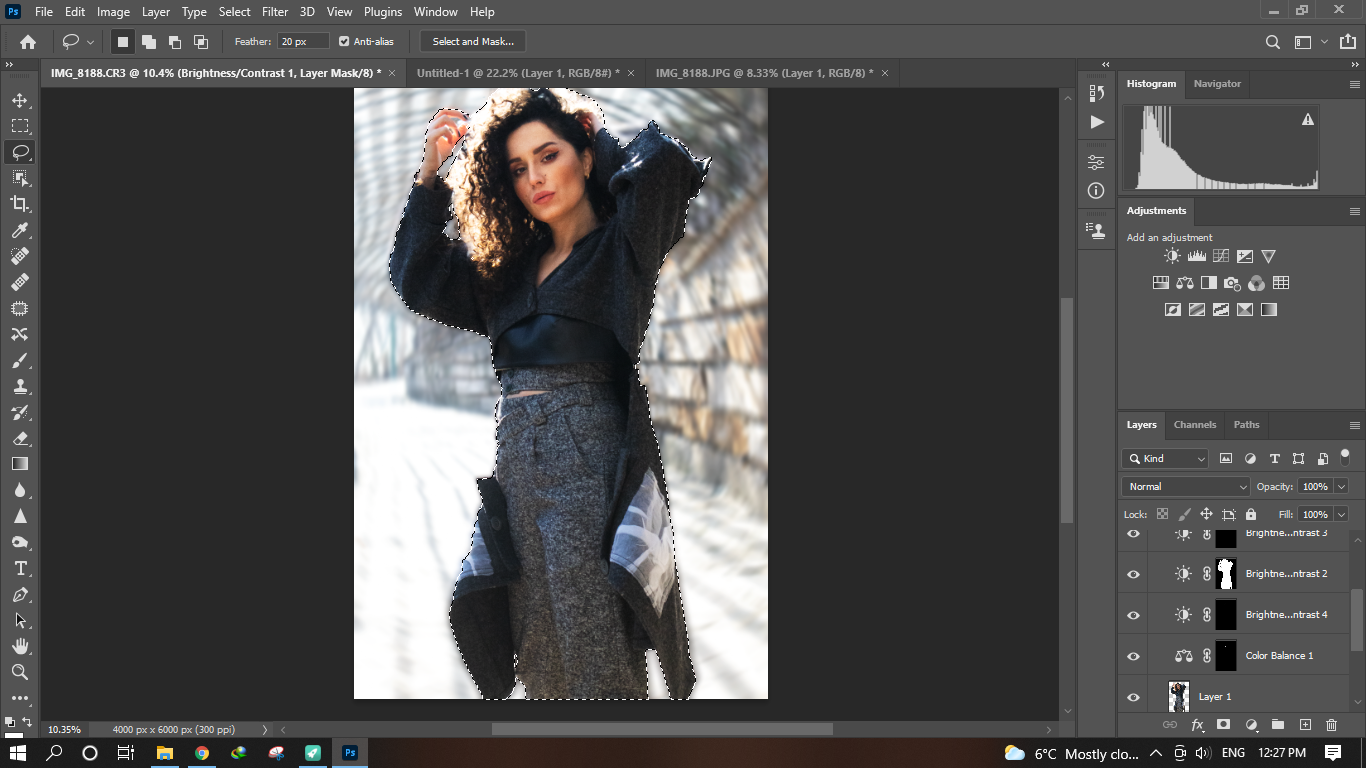Select the Brush tool
The width and height of the screenshot is (1366, 768).
coord(19,360)
